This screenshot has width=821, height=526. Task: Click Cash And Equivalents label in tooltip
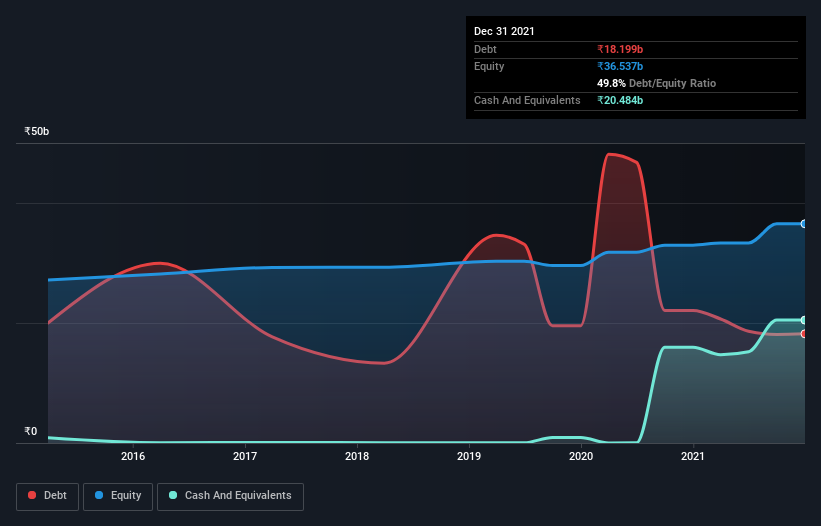click(x=527, y=100)
